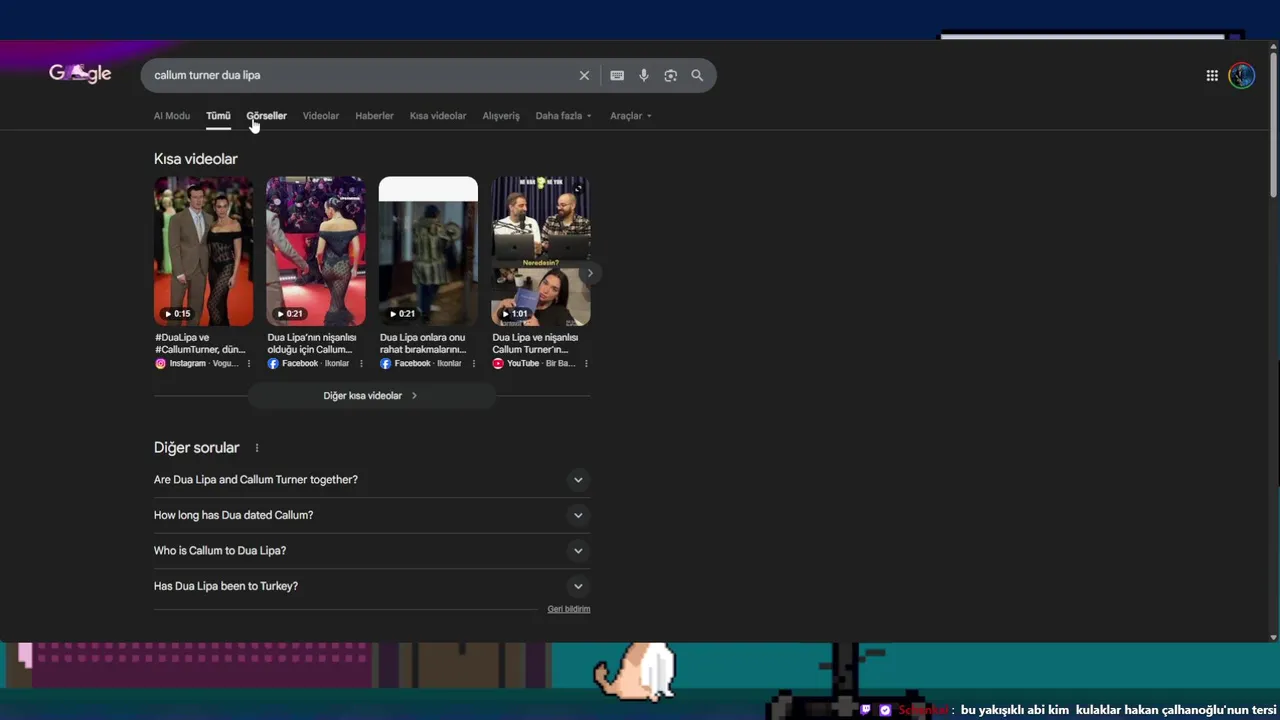Expand 'Who is Callum to Dua Lipa?'
This screenshot has width=1280, height=720.
372,551
